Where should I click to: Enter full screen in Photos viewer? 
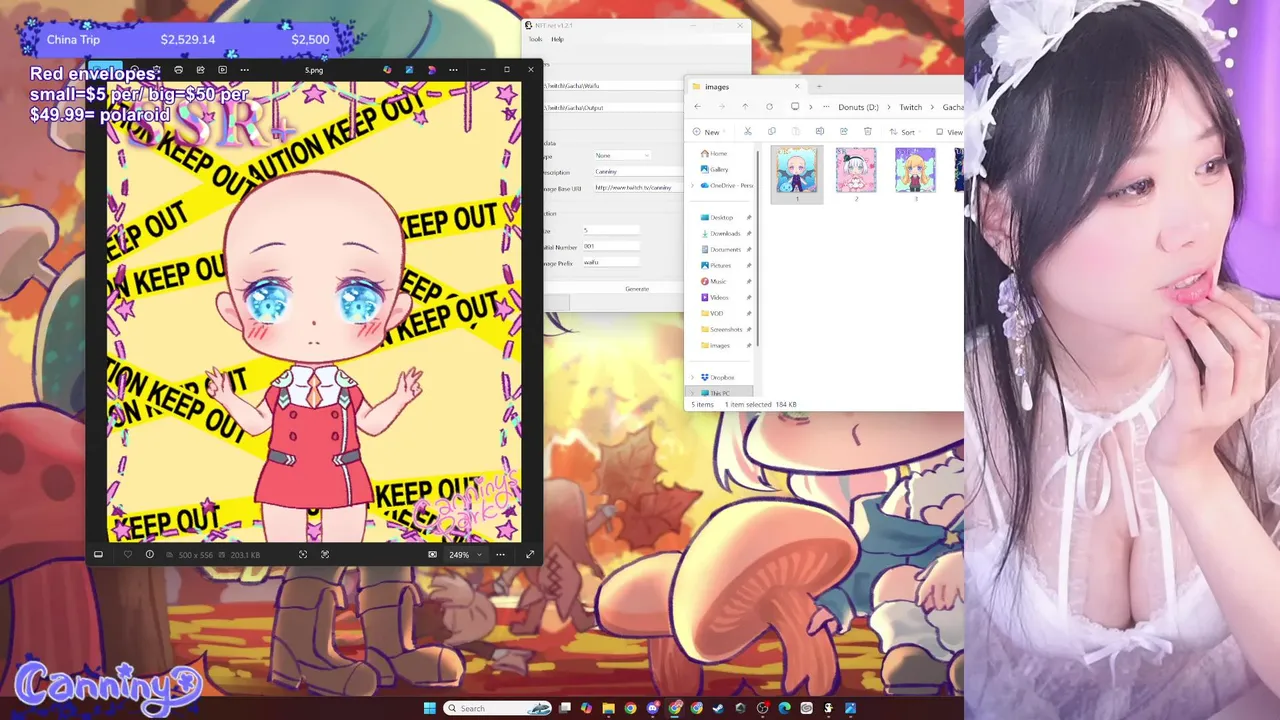click(x=529, y=554)
